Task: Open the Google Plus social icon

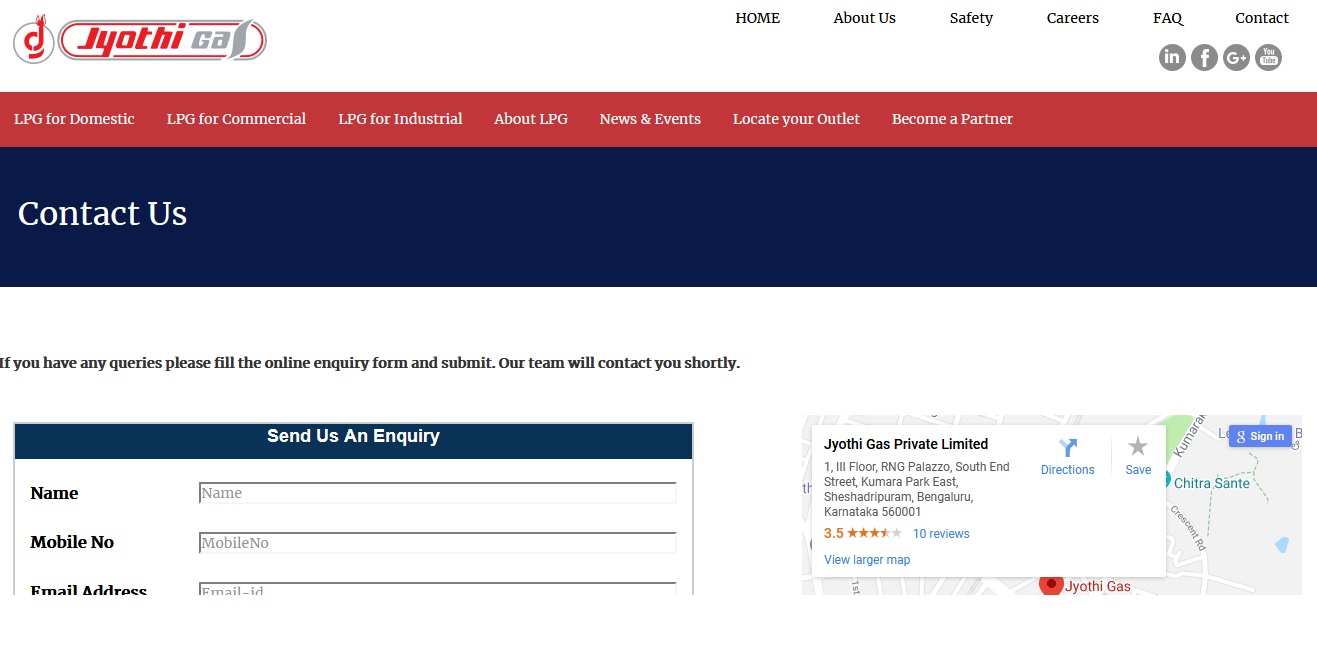Action: click(1236, 57)
